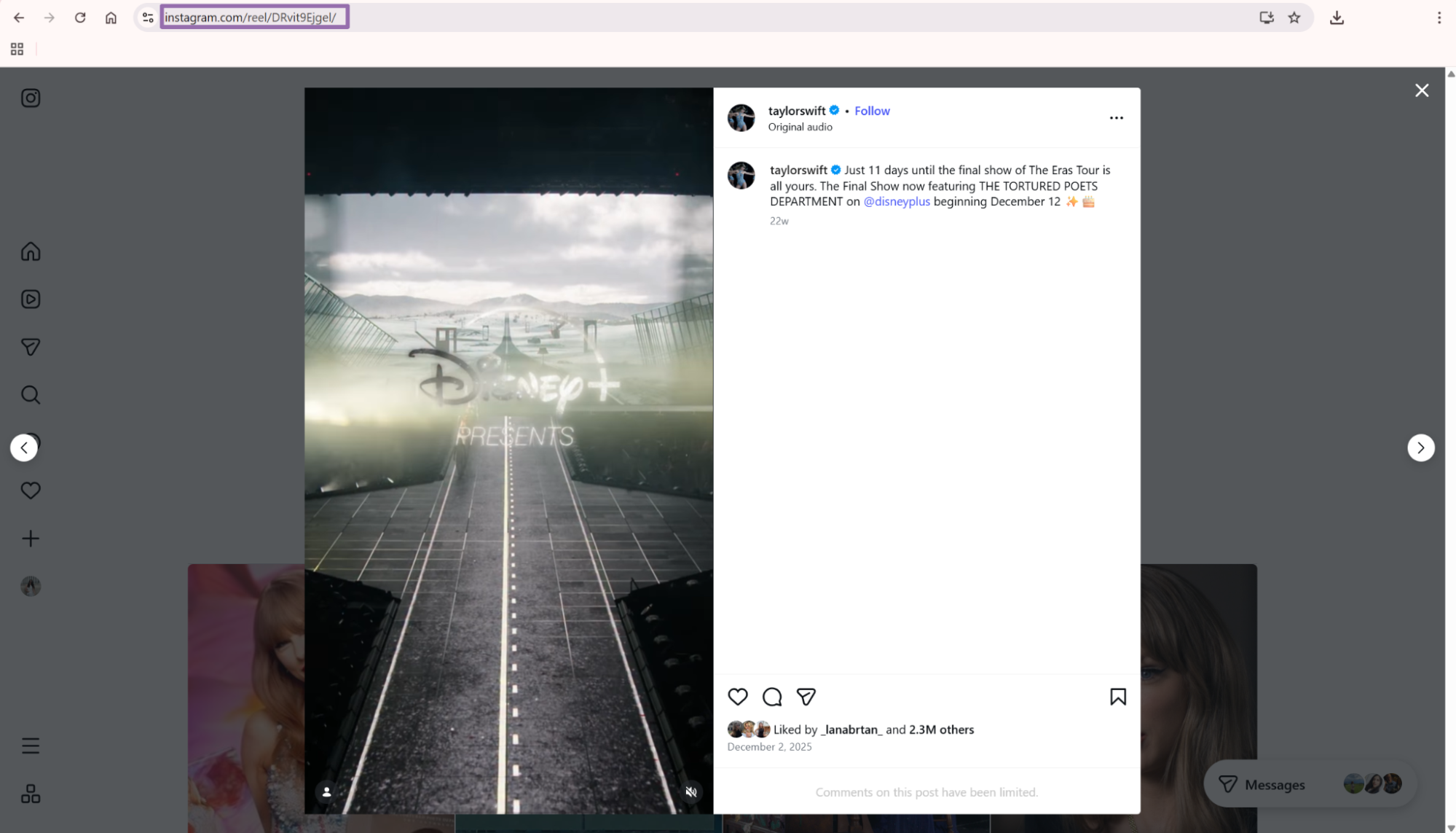Open _lanabrtan_ profile from likes

click(851, 730)
